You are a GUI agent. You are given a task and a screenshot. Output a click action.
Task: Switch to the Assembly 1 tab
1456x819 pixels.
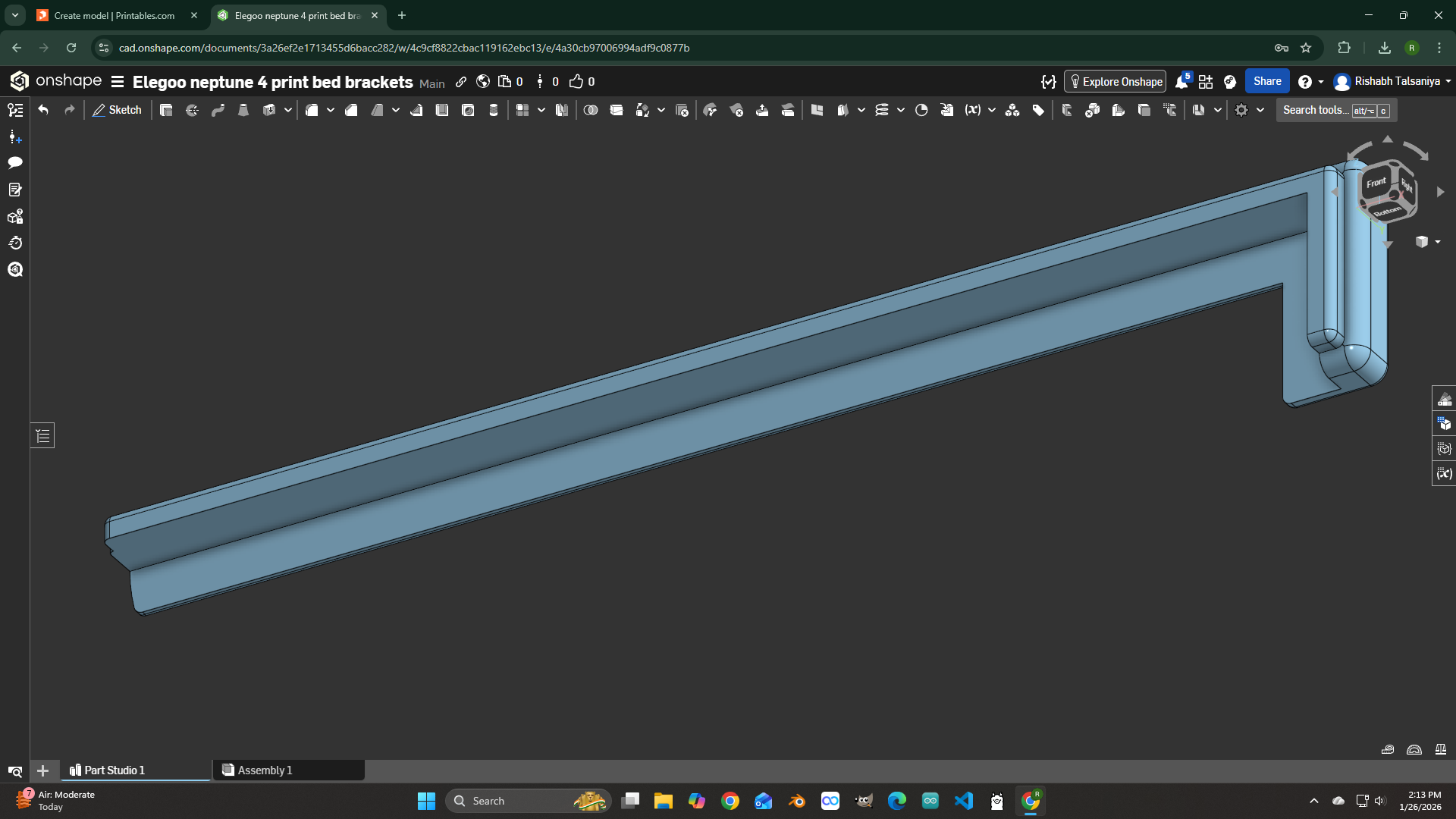pyautogui.click(x=288, y=770)
